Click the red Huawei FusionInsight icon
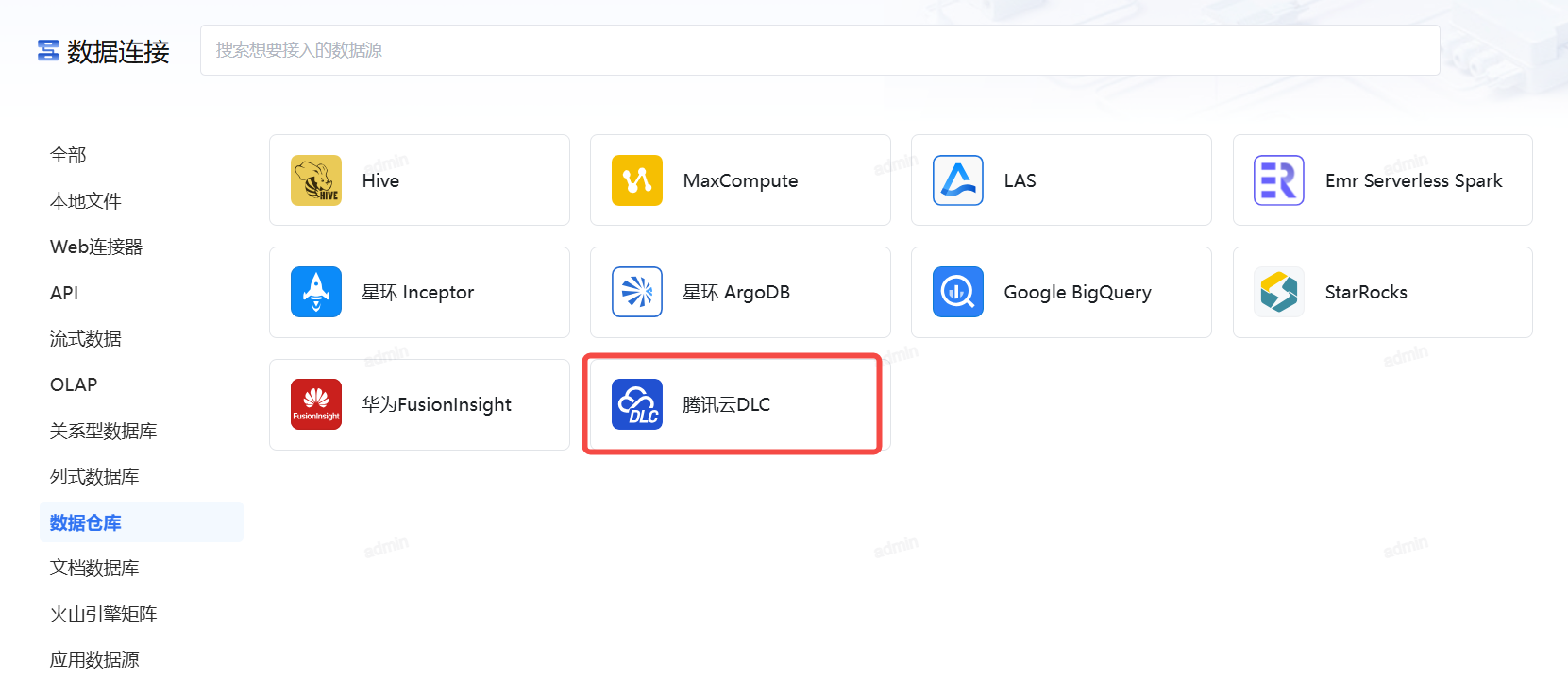The height and width of the screenshot is (699, 1568). pyautogui.click(x=316, y=404)
